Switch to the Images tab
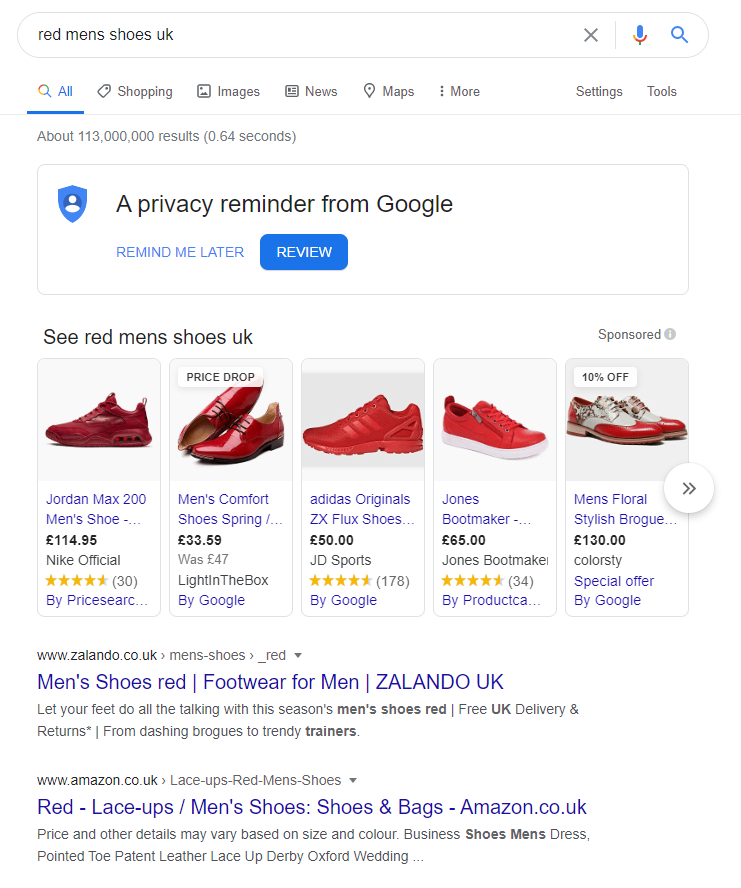 pyautogui.click(x=229, y=91)
